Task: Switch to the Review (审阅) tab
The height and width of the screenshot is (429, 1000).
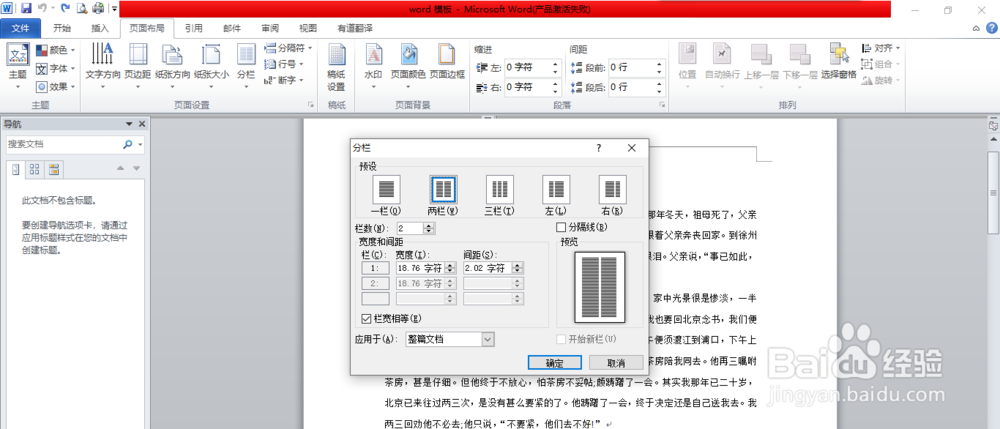Action: click(270, 28)
